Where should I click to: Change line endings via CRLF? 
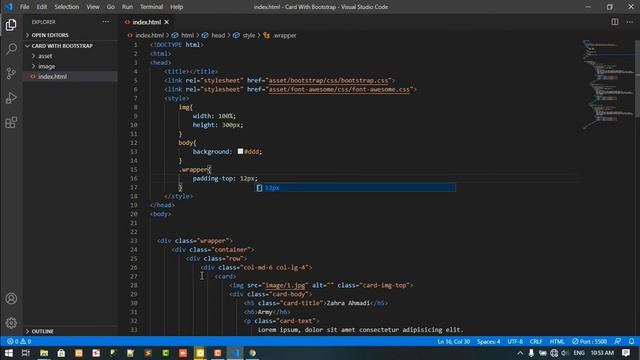536,341
